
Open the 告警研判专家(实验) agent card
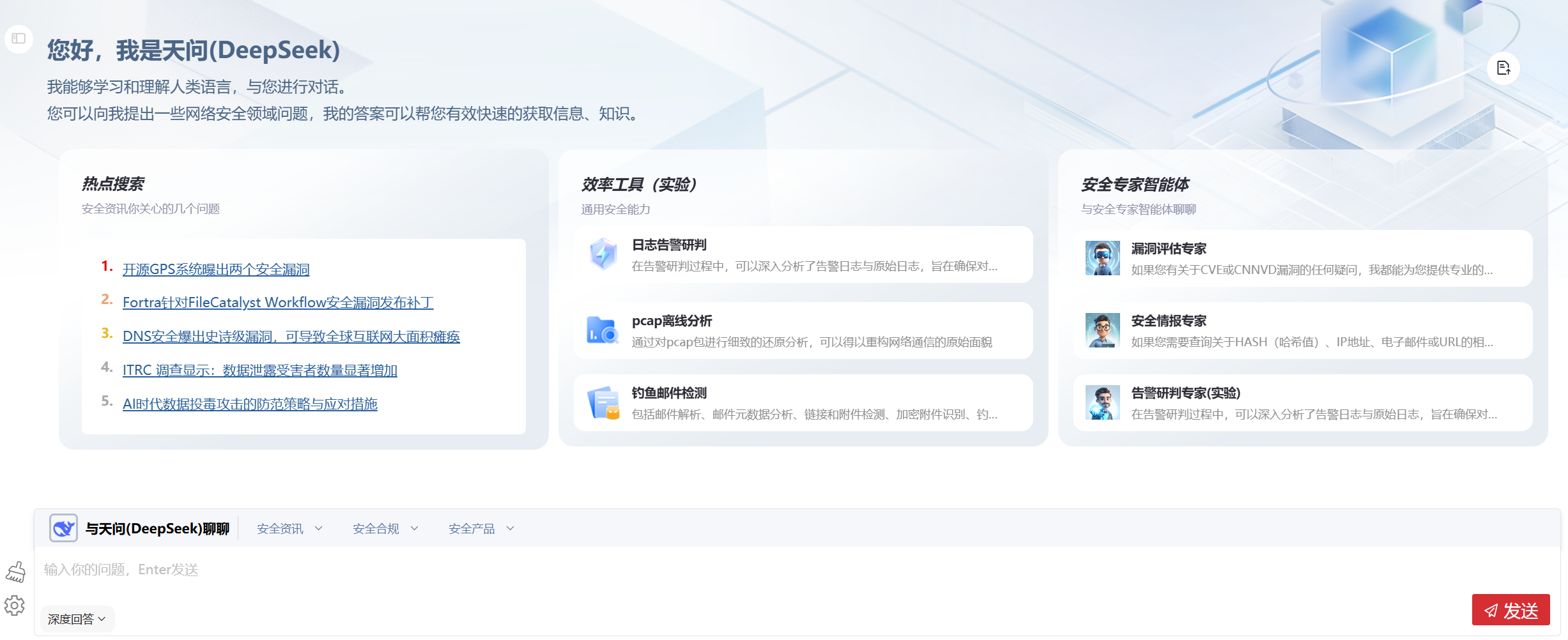(x=1302, y=403)
